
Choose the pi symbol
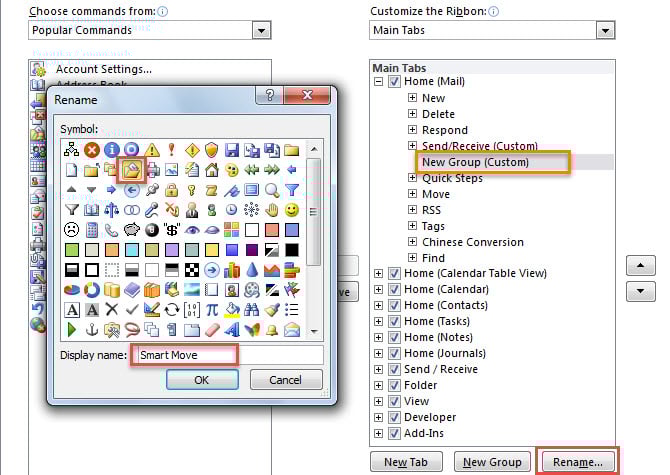[x=212, y=309]
